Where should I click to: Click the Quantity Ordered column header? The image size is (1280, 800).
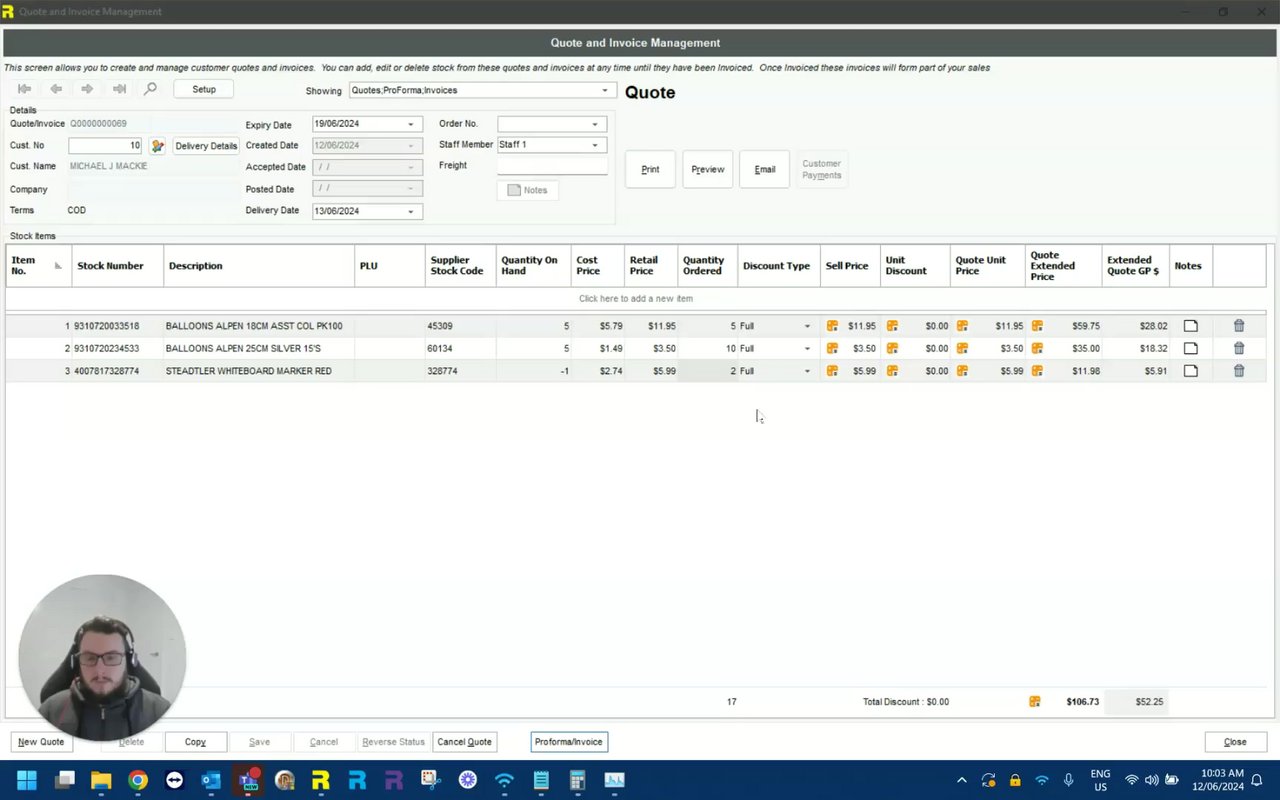pyautogui.click(x=708, y=266)
